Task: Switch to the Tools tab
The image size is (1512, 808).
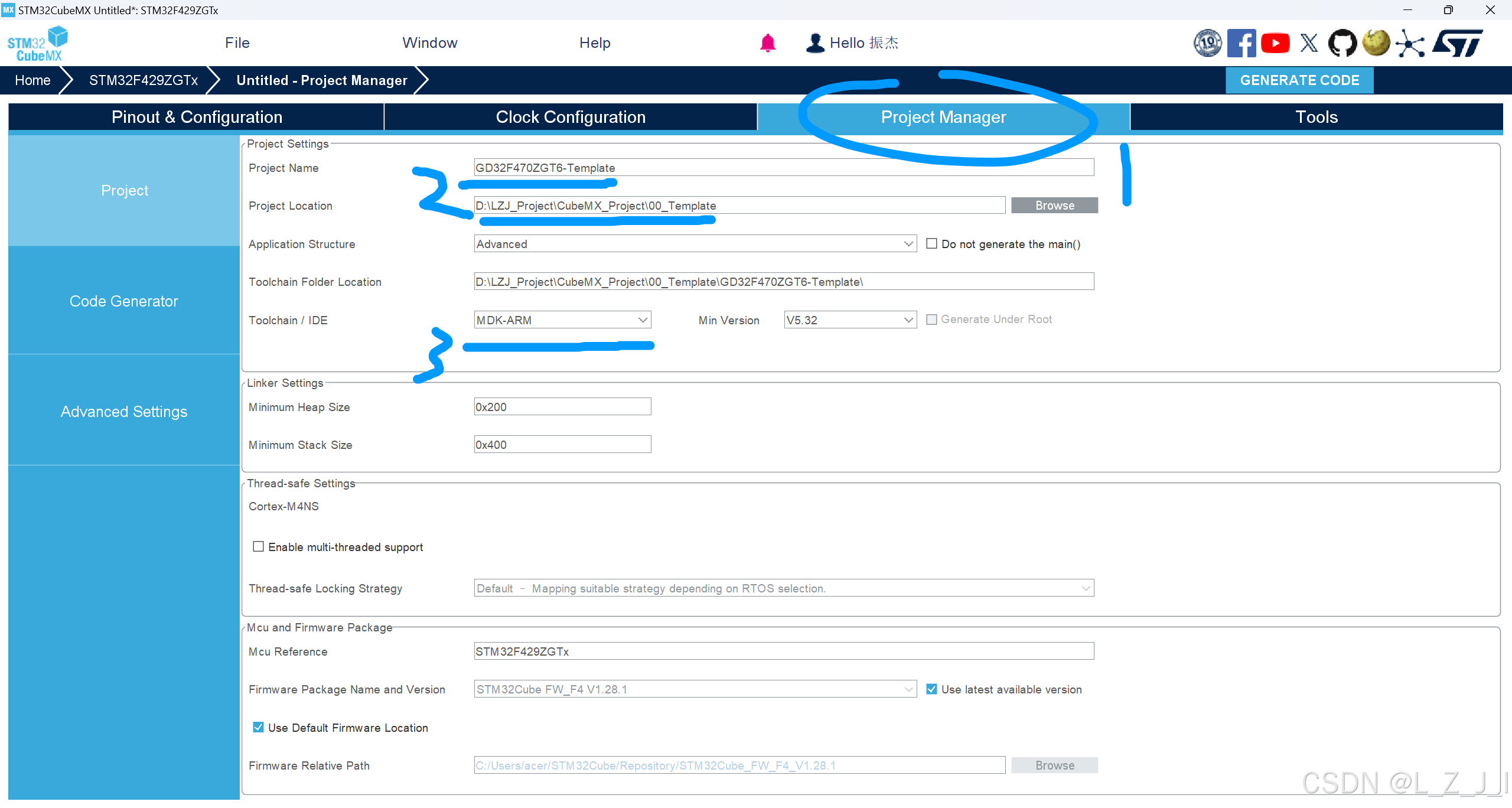Action: point(1317,117)
